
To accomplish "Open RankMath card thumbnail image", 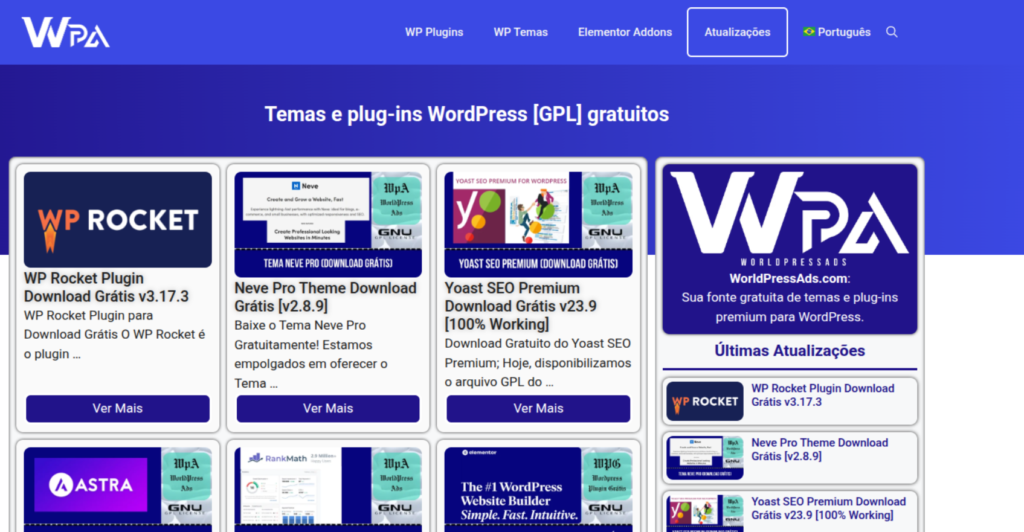I will [x=328, y=488].
